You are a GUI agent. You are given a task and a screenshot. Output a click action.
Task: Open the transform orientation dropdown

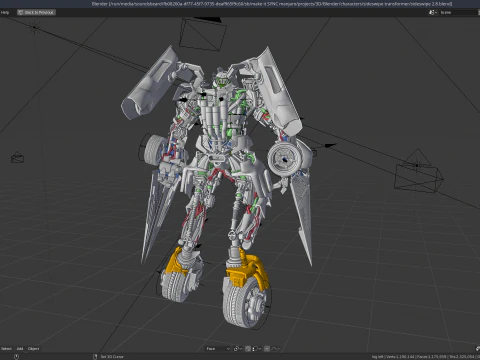point(218,349)
